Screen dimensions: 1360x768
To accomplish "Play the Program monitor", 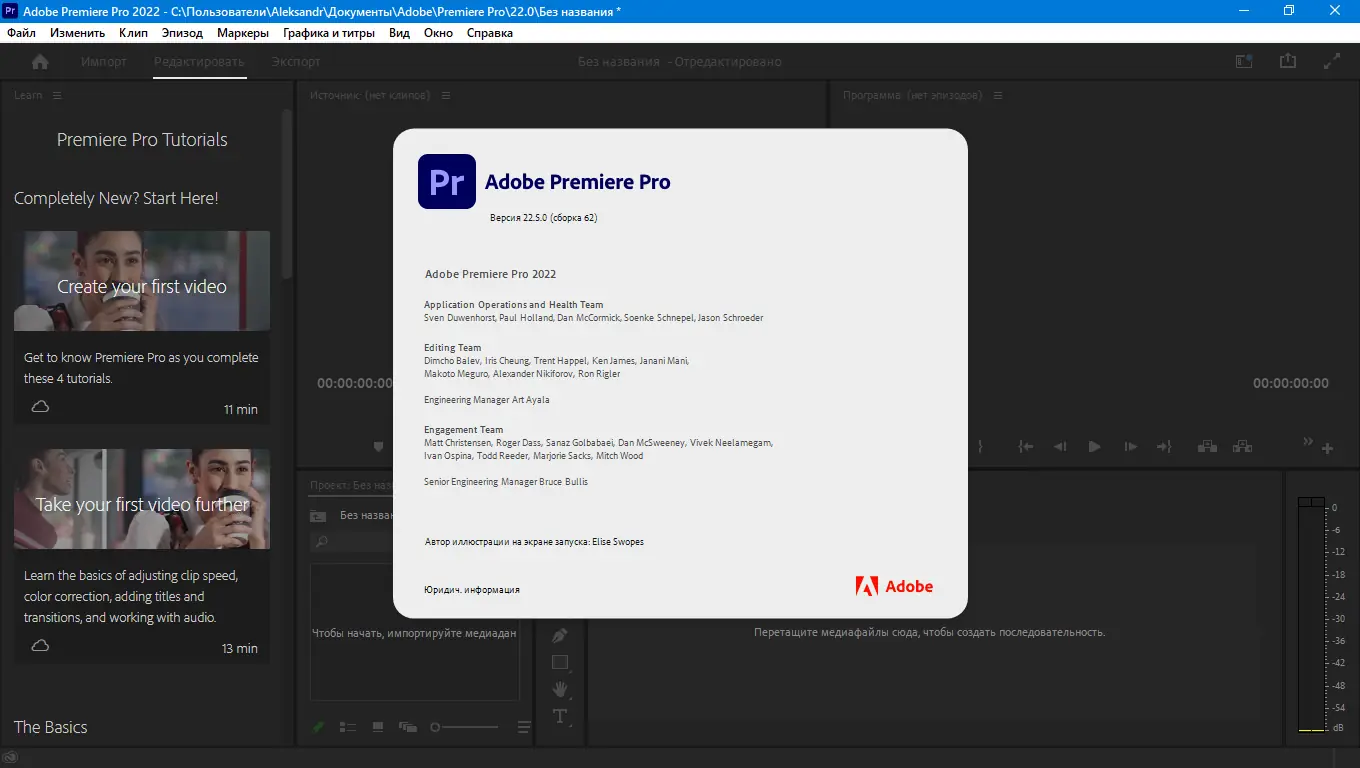I will coord(1095,447).
